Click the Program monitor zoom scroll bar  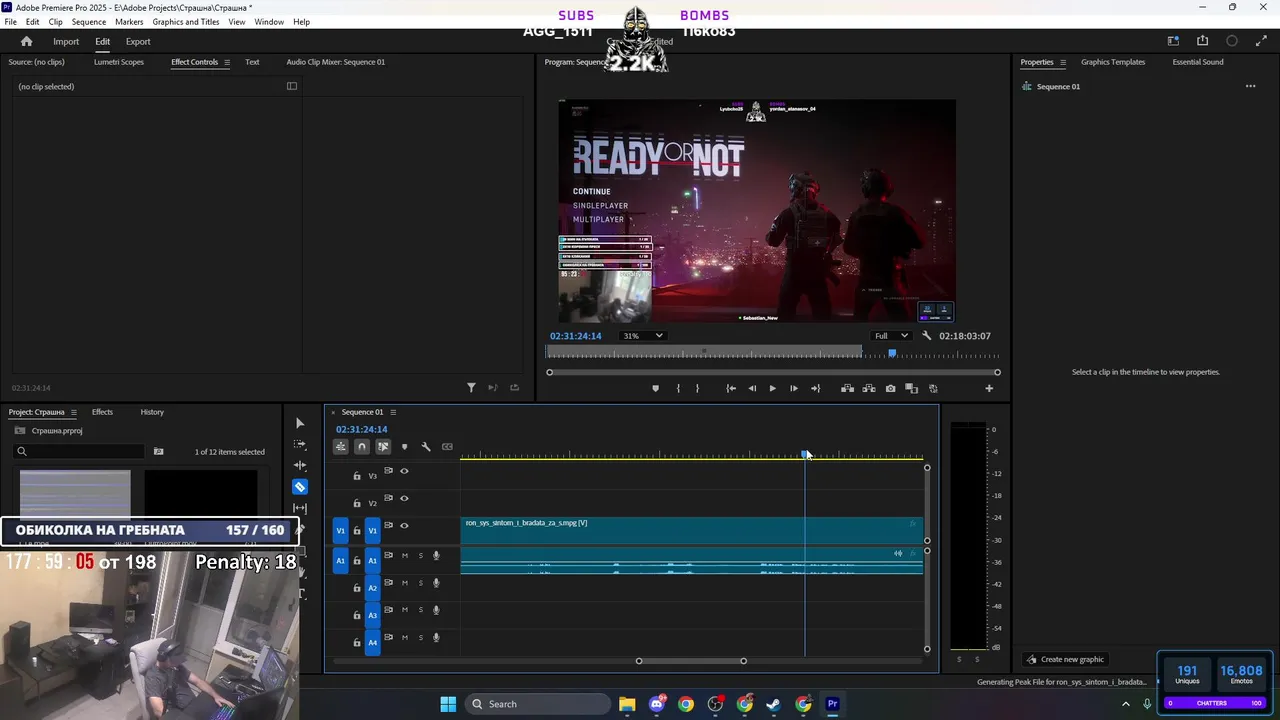tap(773, 372)
